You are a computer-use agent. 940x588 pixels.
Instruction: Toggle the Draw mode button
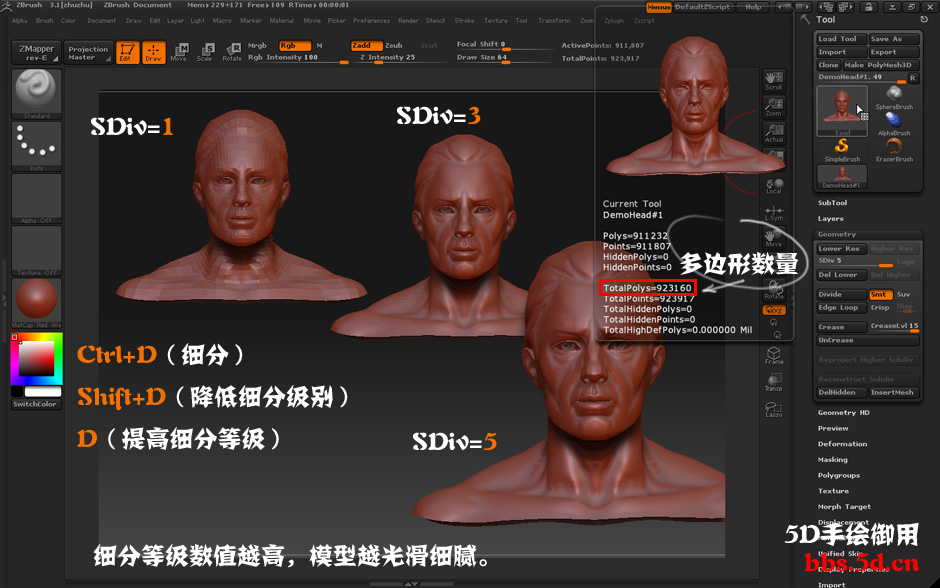[153, 52]
